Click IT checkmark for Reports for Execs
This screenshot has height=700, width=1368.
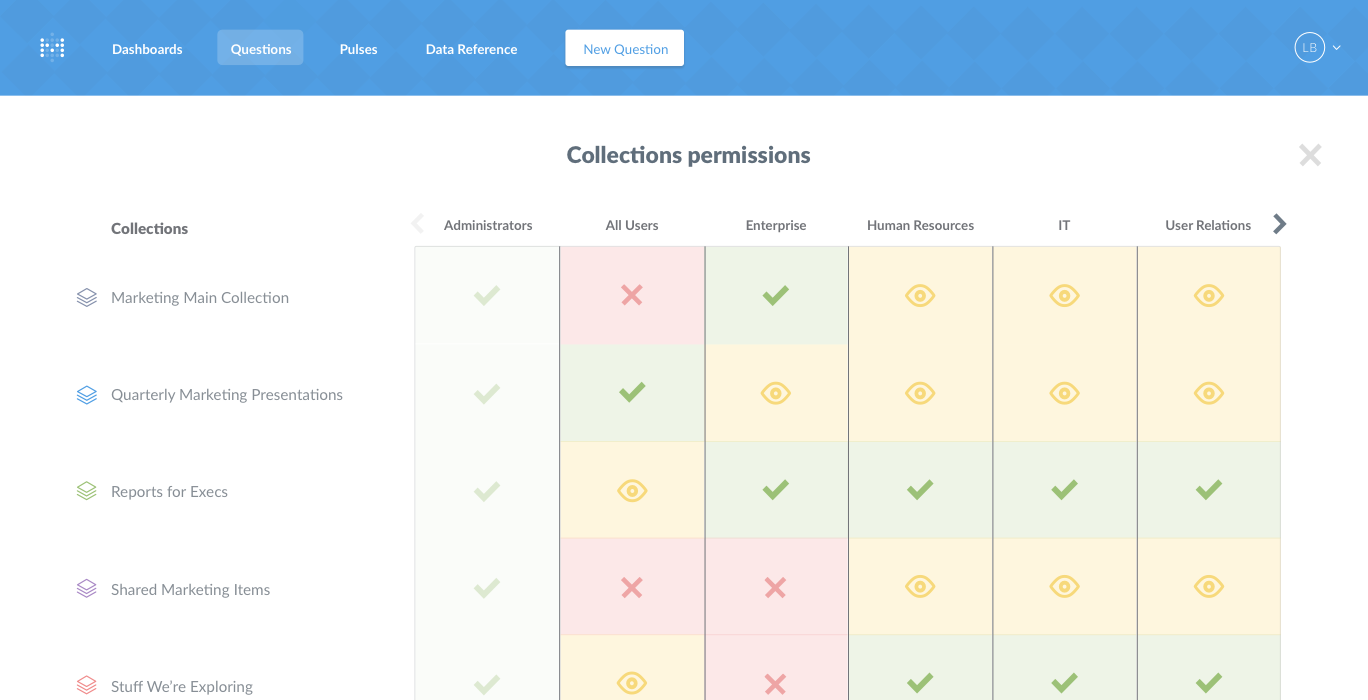pyautogui.click(x=1064, y=490)
